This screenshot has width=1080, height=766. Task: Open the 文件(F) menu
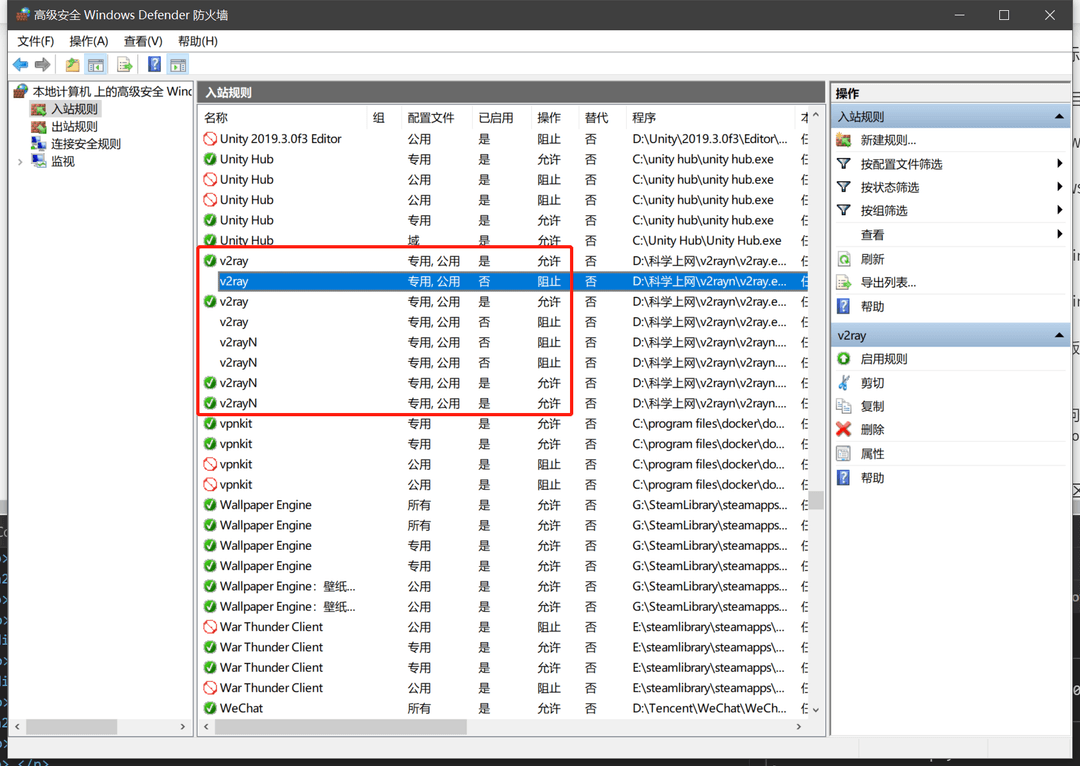[35, 41]
